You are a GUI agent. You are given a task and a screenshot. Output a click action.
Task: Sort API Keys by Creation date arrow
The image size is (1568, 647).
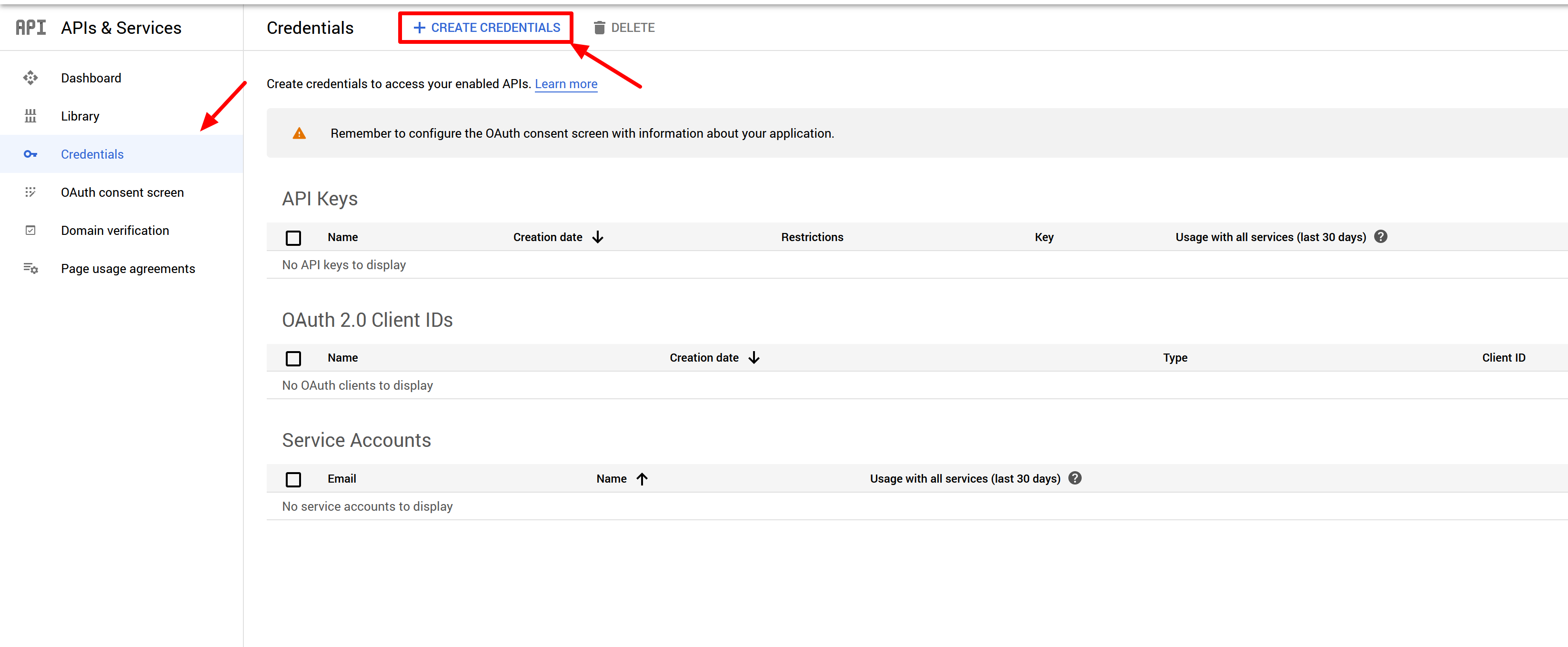click(x=598, y=237)
